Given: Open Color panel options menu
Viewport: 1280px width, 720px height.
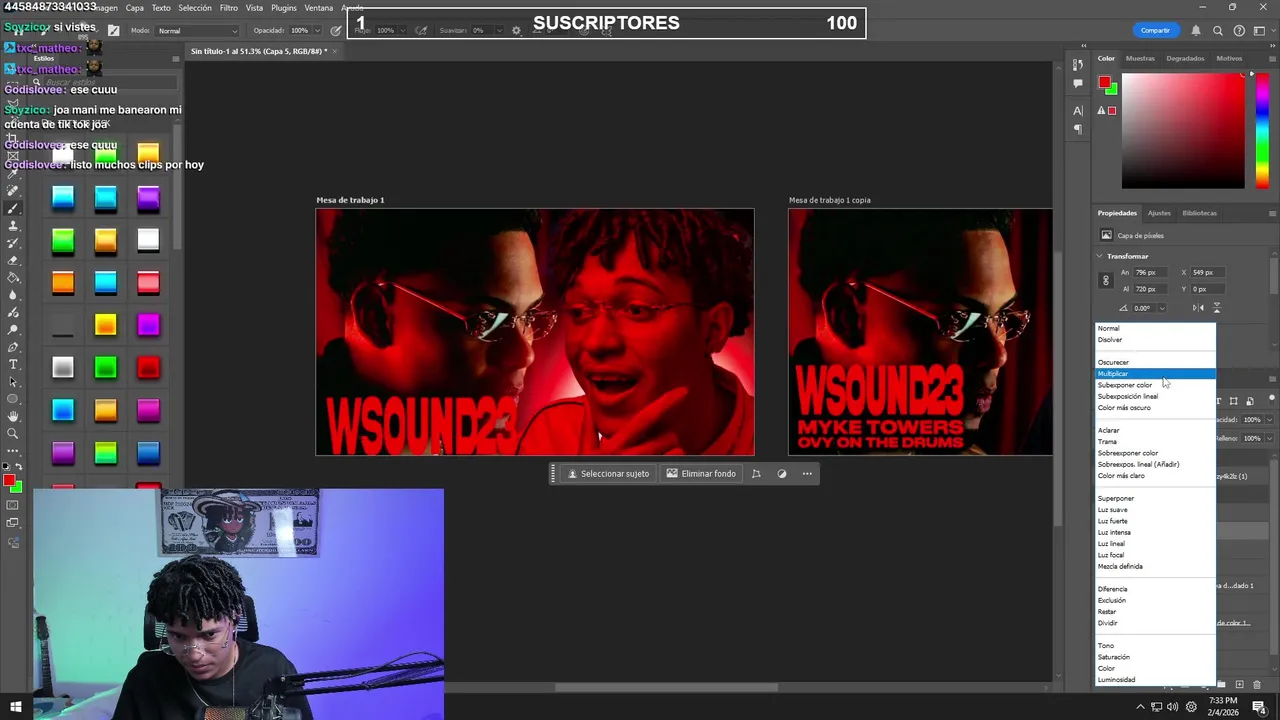Looking at the screenshot, I should [x=1272, y=58].
